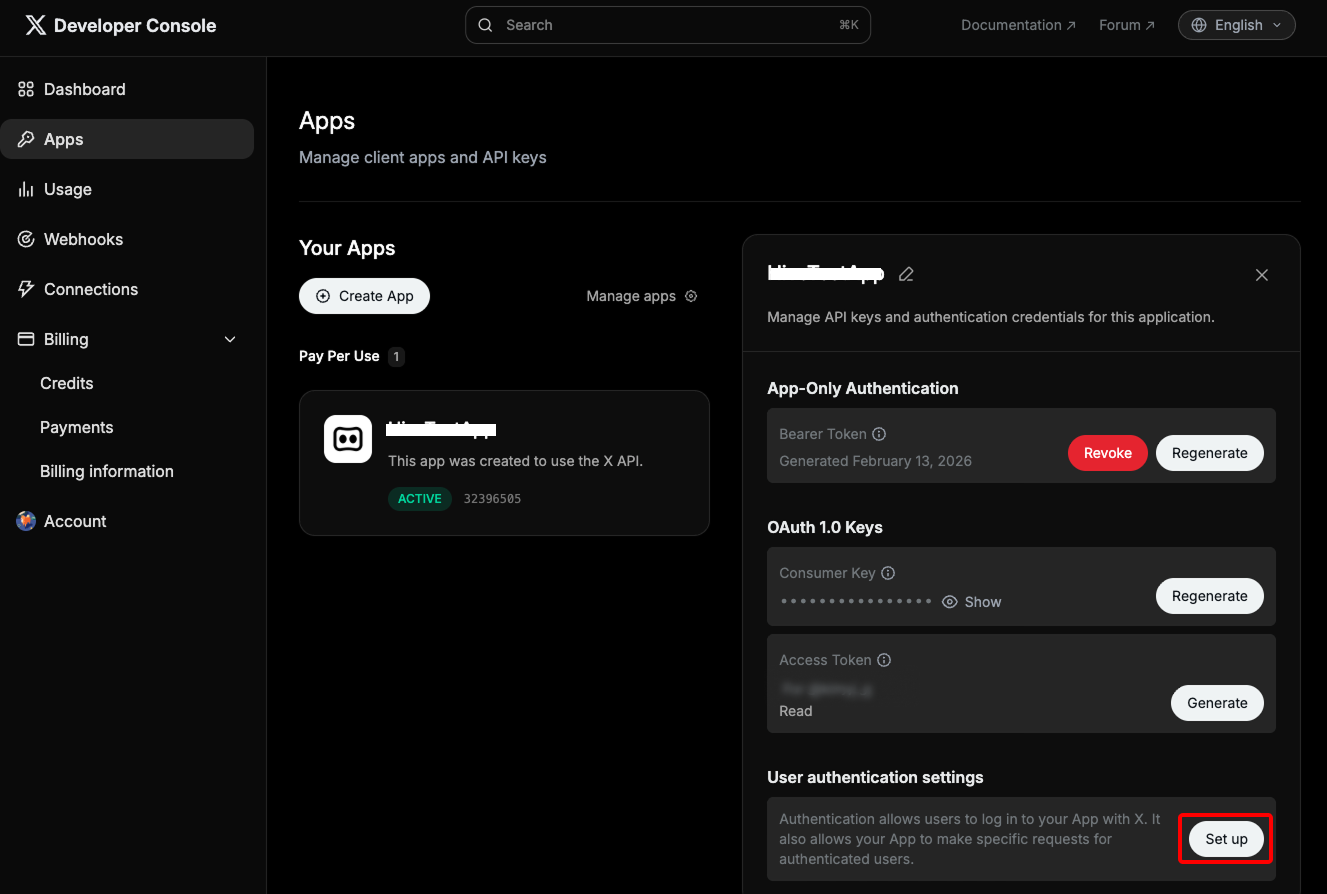The width and height of the screenshot is (1327, 894).
Task: Click the X logo in the header
Action: point(35,26)
